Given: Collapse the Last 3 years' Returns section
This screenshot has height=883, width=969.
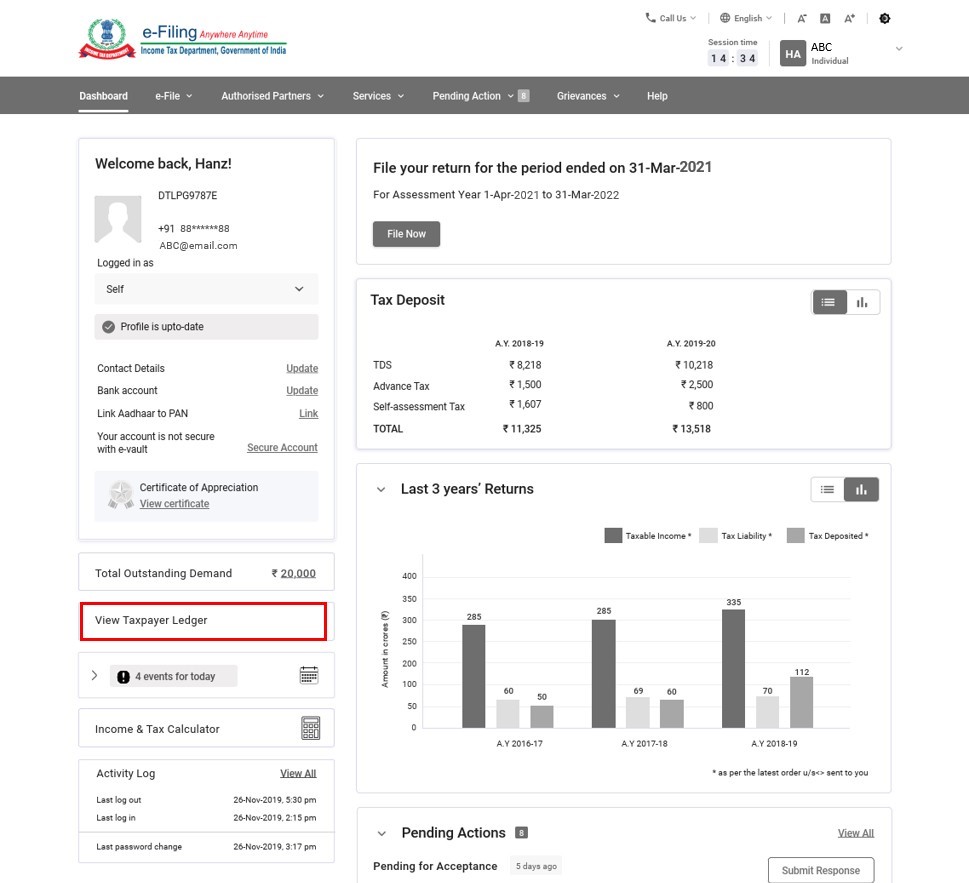Looking at the screenshot, I should tap(381, 490).
